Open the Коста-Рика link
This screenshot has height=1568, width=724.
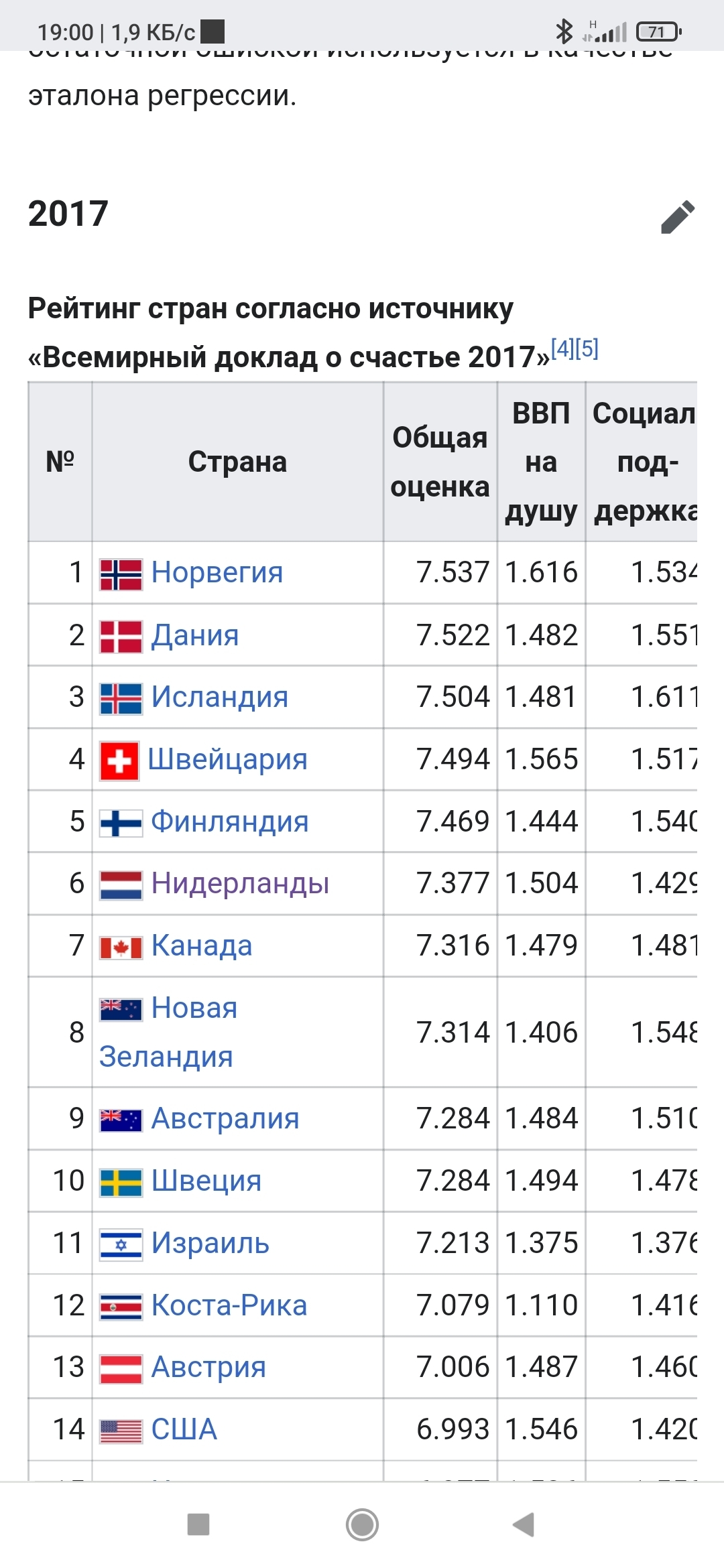click(229, 1305)
